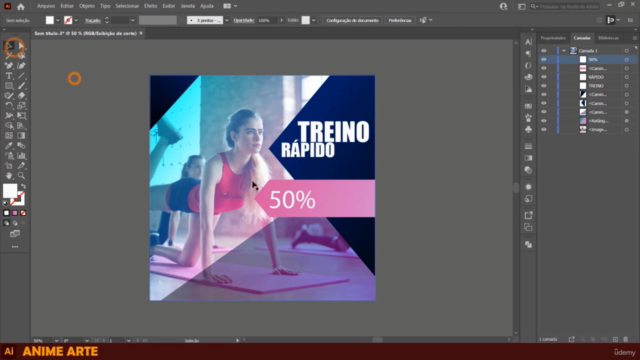Hide the TREINO text layer item

coord(544,86)
